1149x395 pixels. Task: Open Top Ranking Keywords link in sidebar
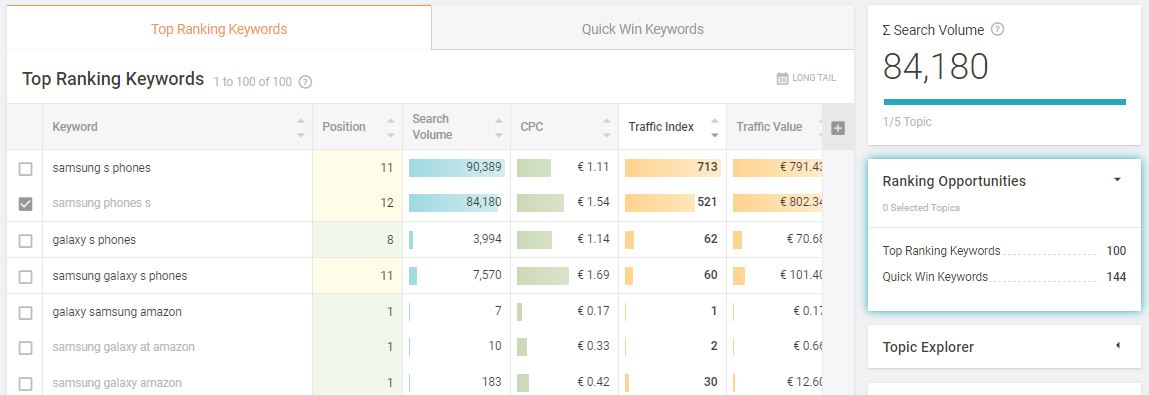942,251
